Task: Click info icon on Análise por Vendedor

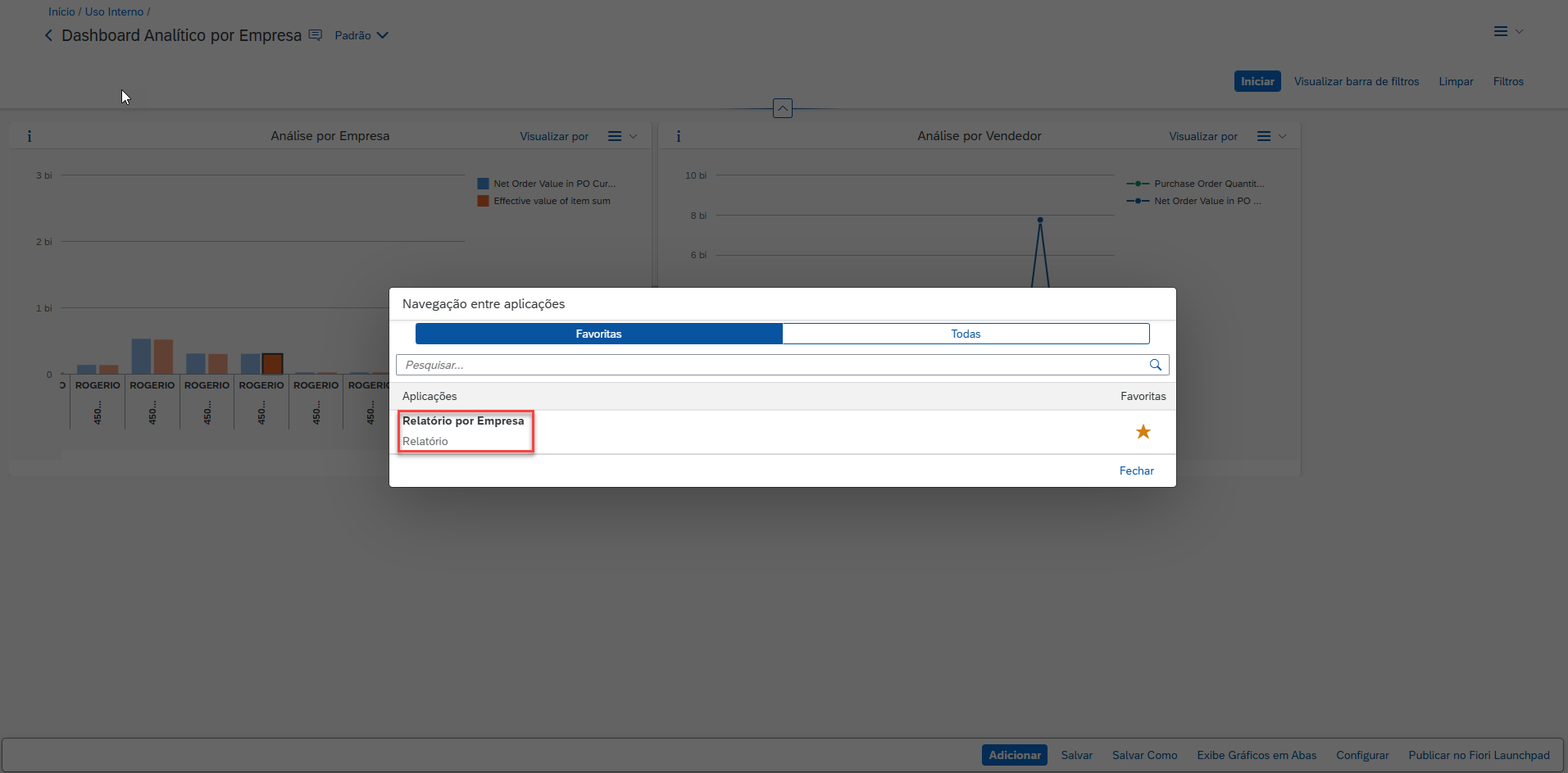Action: tap(679, 136)
